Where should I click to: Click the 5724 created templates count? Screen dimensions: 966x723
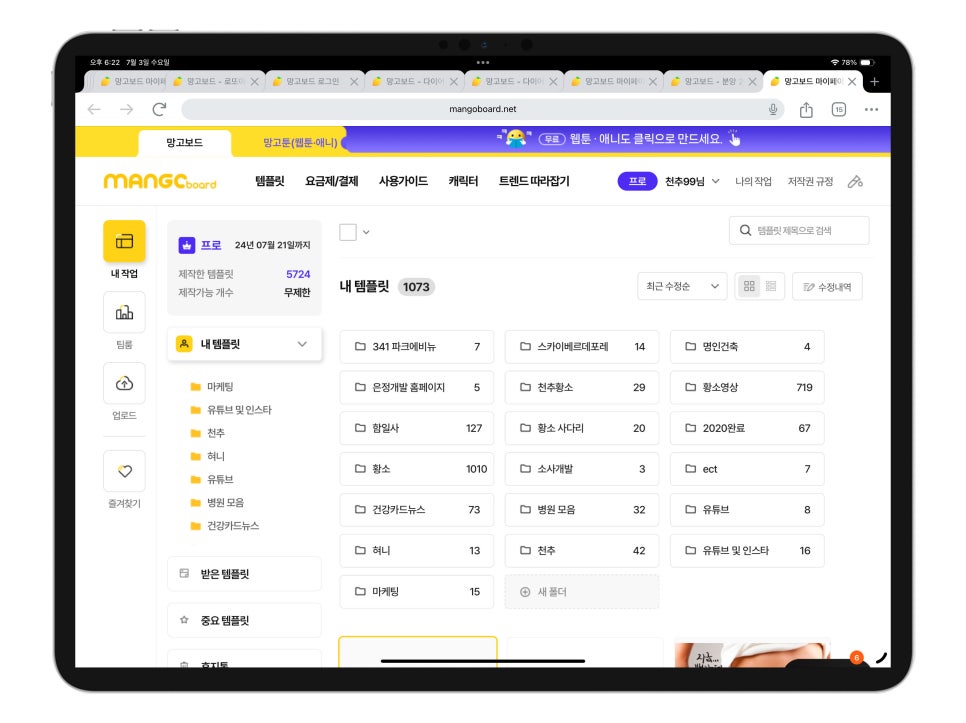pos(298,274)
